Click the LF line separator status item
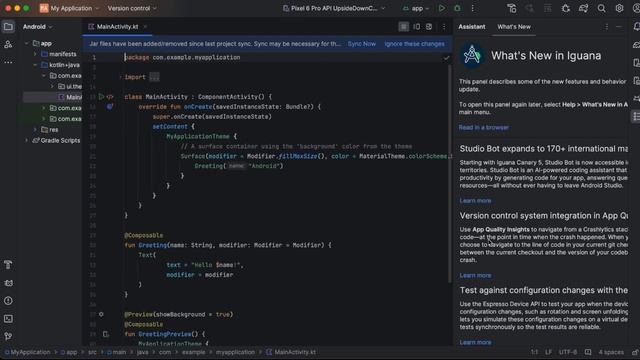Image resolution: width=640 pixels, height=360 pixels. coord(548,352)
